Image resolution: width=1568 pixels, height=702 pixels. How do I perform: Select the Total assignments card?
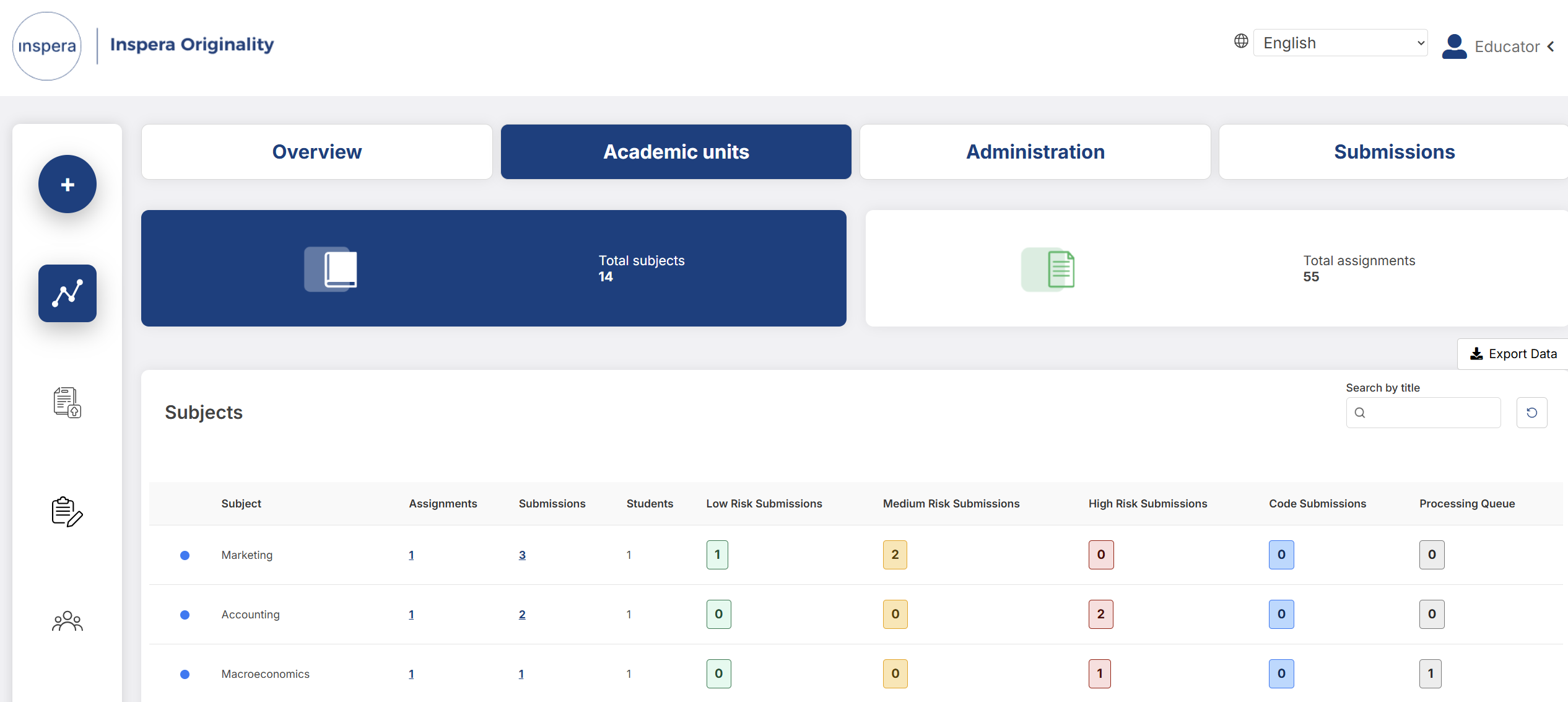tap(1216, 268)
